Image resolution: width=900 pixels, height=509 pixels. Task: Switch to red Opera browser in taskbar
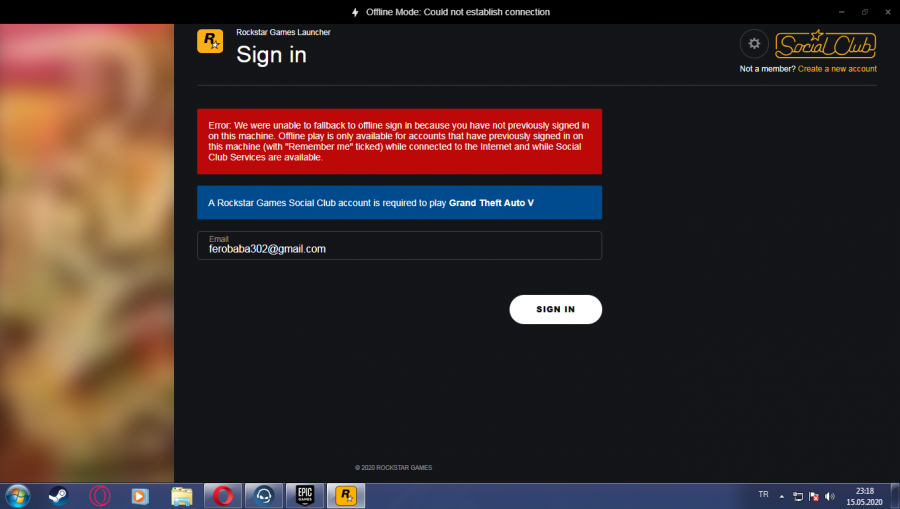point(223,496)
